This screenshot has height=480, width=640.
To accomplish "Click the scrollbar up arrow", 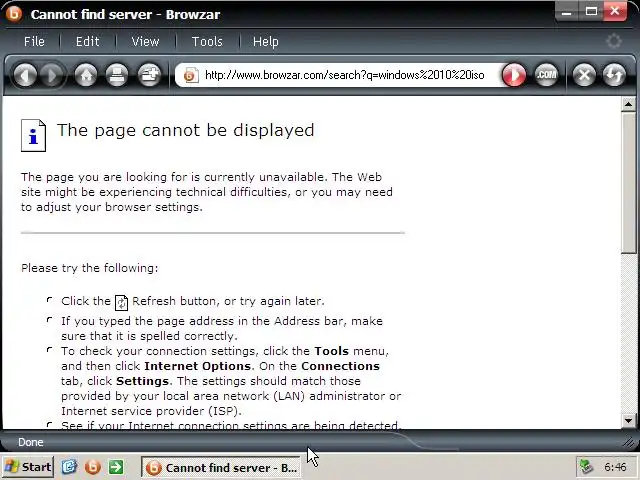I will (628, 104).
